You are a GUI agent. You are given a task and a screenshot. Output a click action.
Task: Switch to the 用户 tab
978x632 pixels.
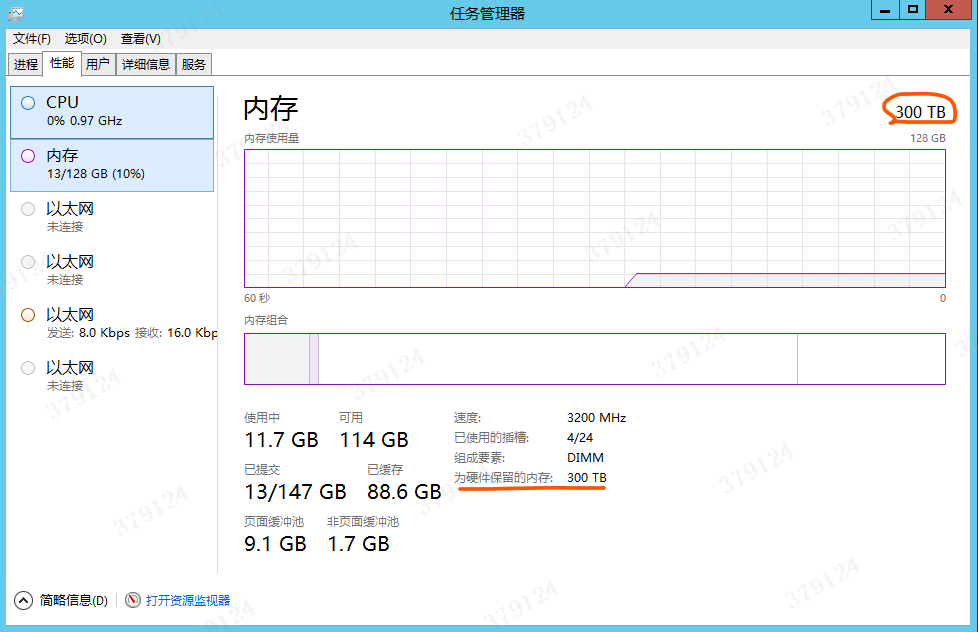pyautogui.click(x=97, y=64)
